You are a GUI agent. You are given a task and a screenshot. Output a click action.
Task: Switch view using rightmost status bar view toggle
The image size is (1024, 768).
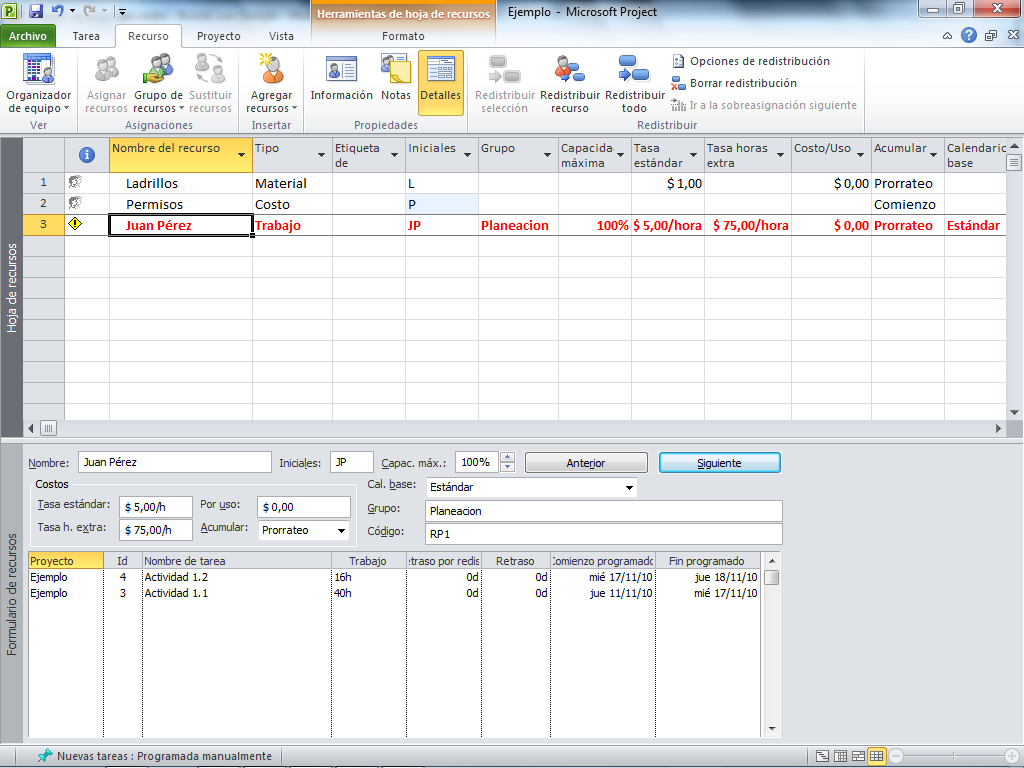click(877, 756)
